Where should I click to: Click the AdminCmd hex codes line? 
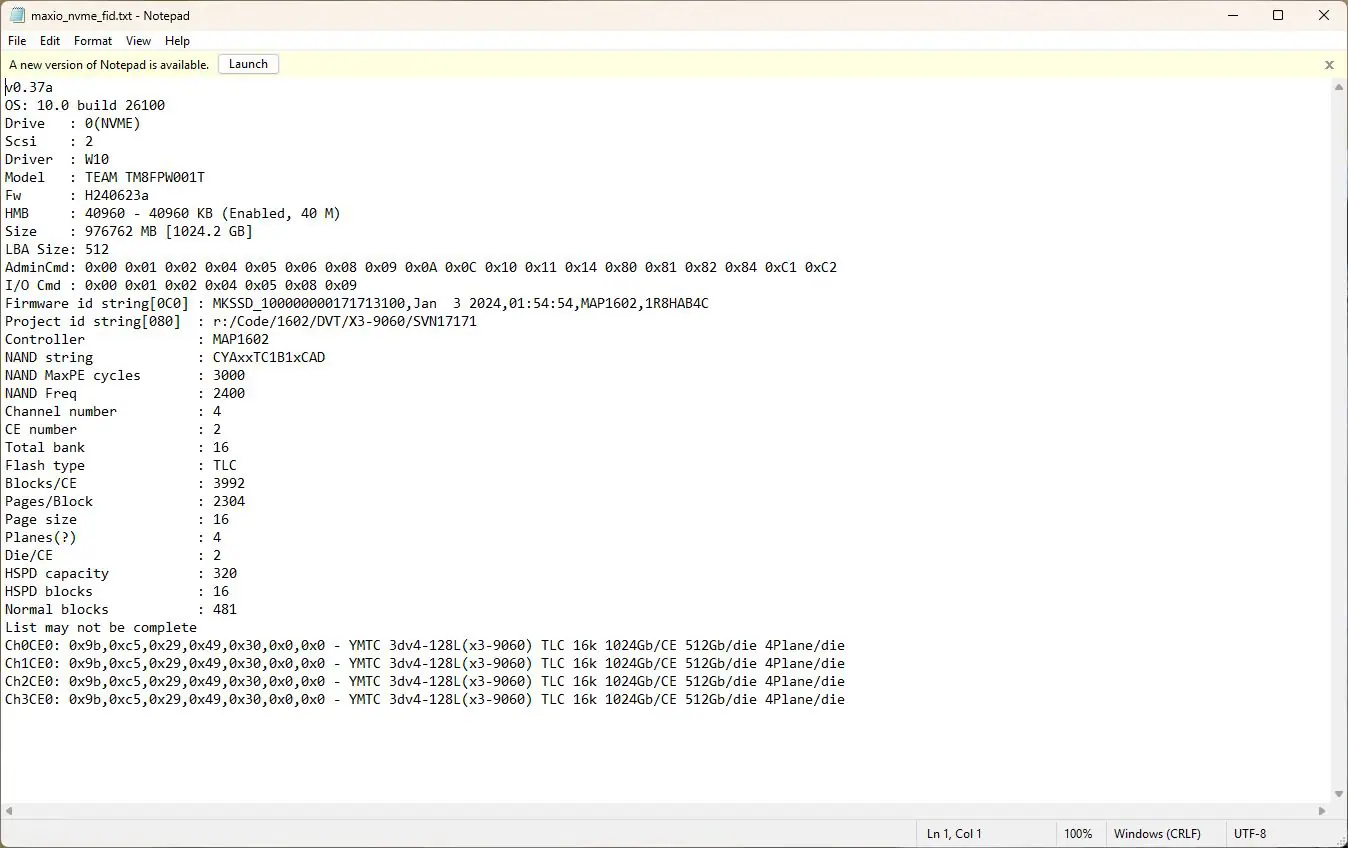tap(421, 267)
